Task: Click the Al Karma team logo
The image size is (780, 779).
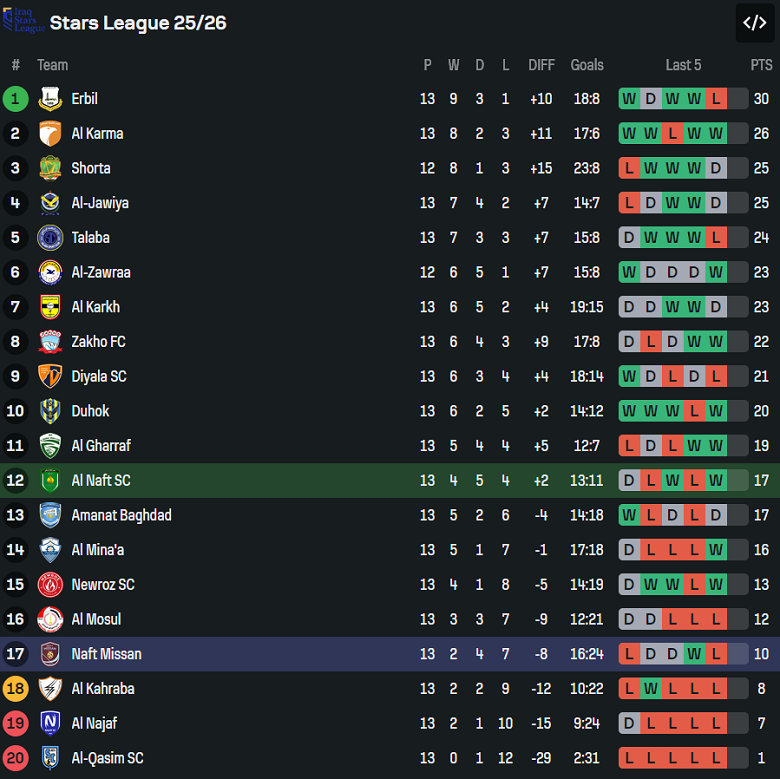Action: coord(50,134)
